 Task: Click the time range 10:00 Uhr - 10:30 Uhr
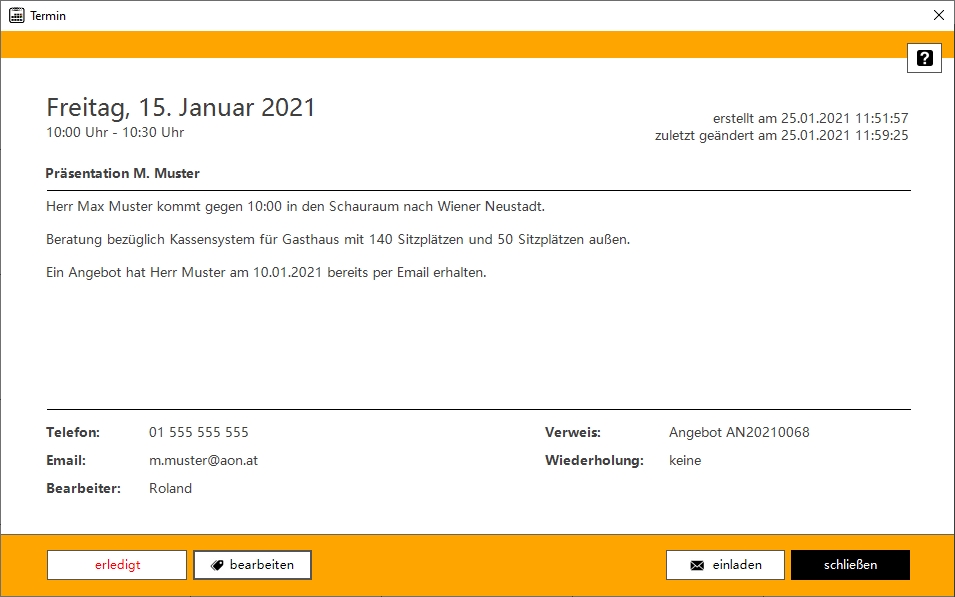pyautogui.click(x=115, y=132)
